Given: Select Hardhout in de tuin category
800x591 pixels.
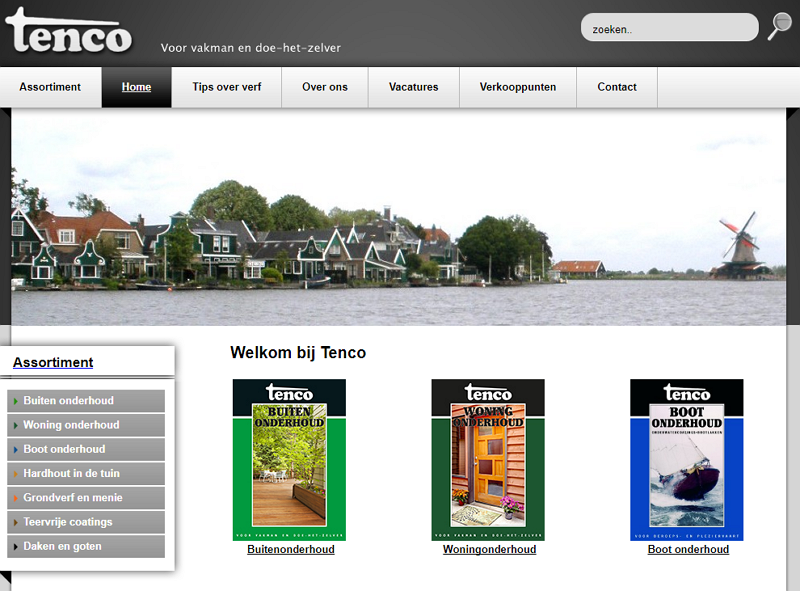Looking at the screenshot, I should (86, 474).
